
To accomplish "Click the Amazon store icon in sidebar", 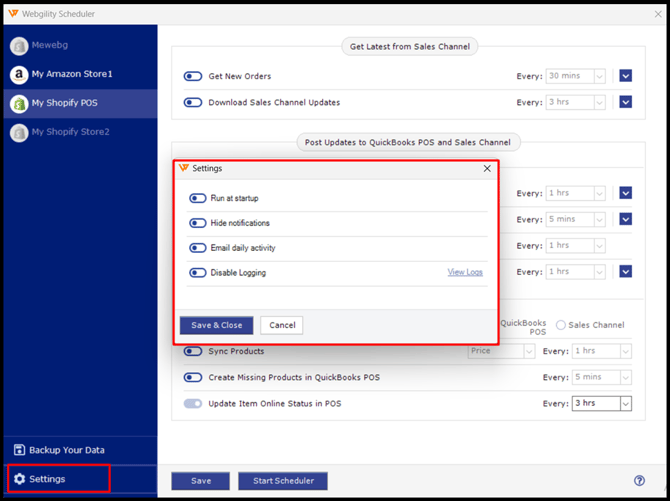I will click(19, 74).
